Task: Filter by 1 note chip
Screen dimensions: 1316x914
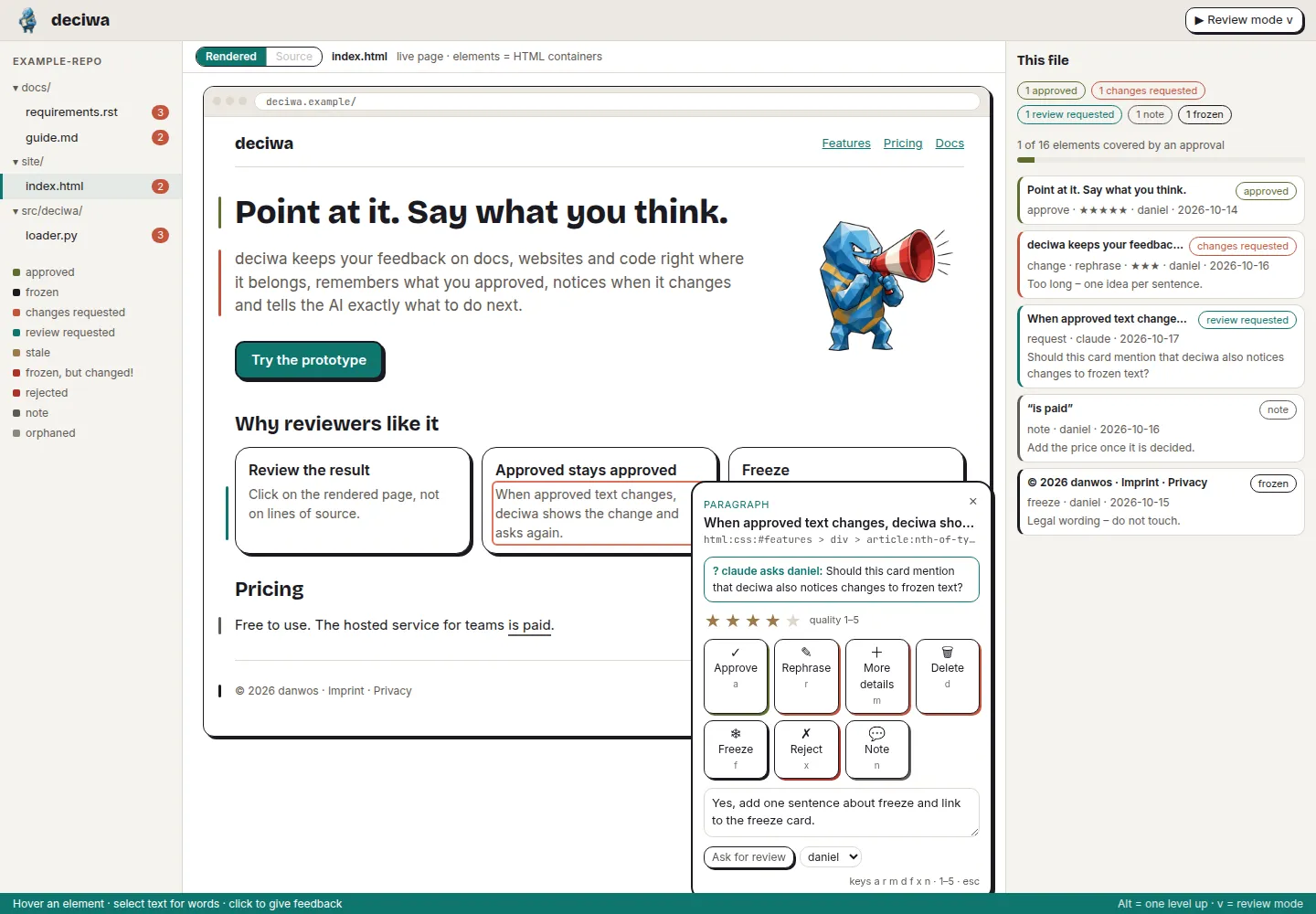Action: point(1150,114)
